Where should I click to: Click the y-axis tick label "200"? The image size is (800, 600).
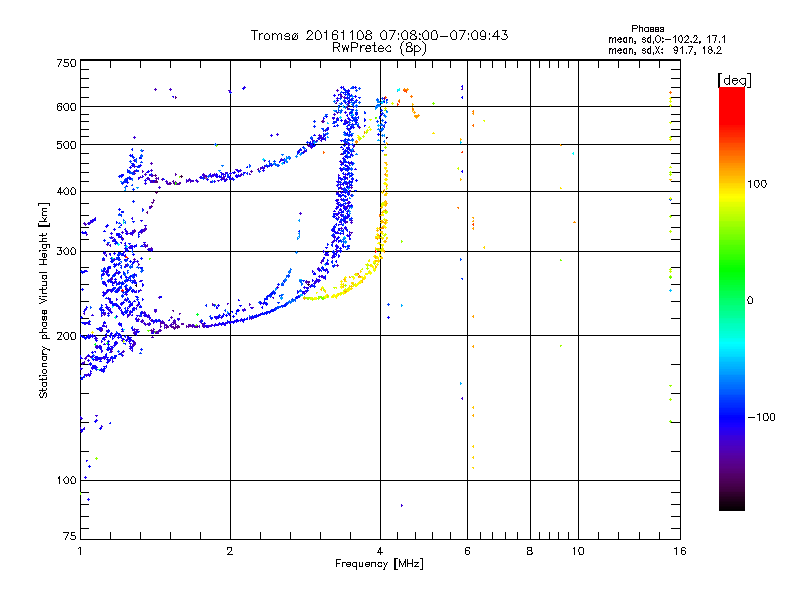66,336
